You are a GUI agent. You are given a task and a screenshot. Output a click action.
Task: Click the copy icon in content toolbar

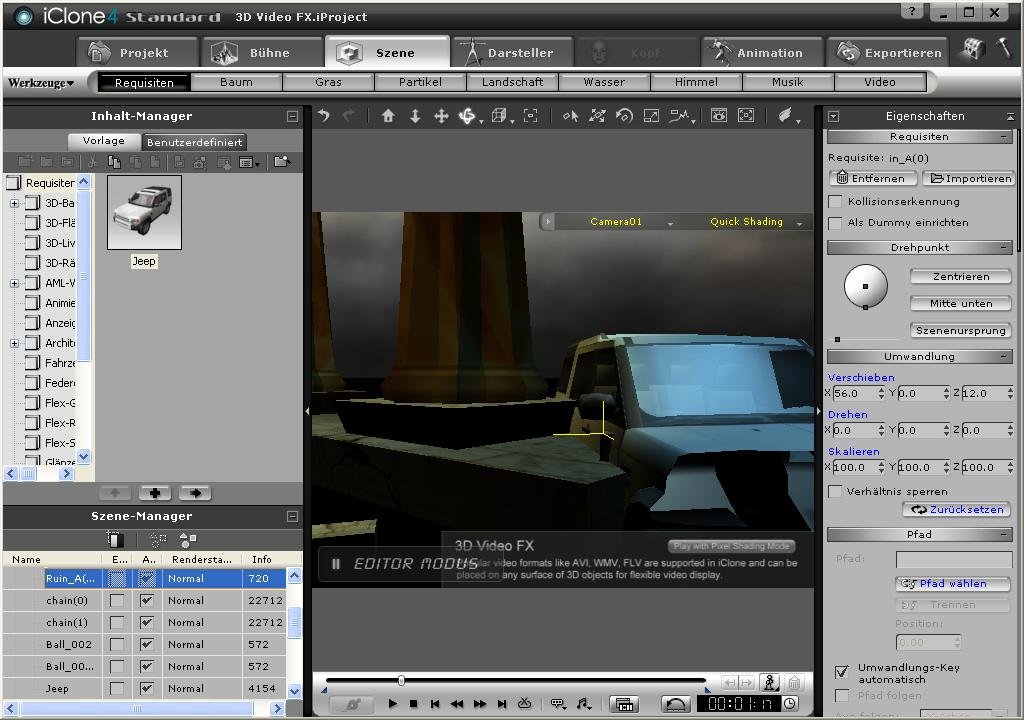coord(114,162)
